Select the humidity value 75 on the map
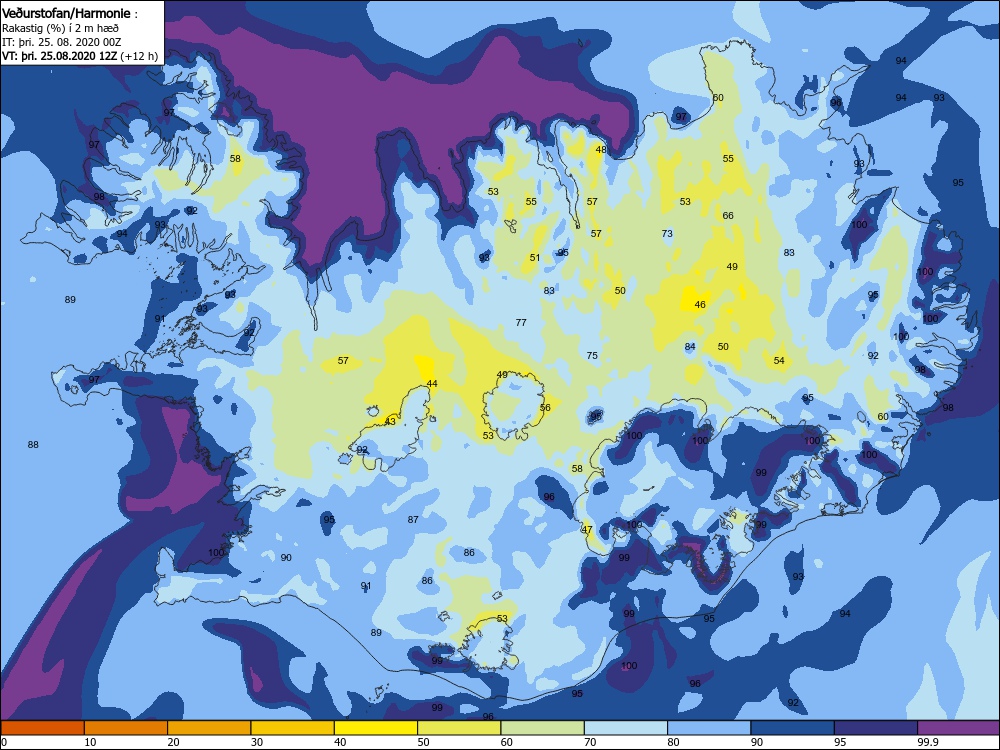 tap(592, 356)
